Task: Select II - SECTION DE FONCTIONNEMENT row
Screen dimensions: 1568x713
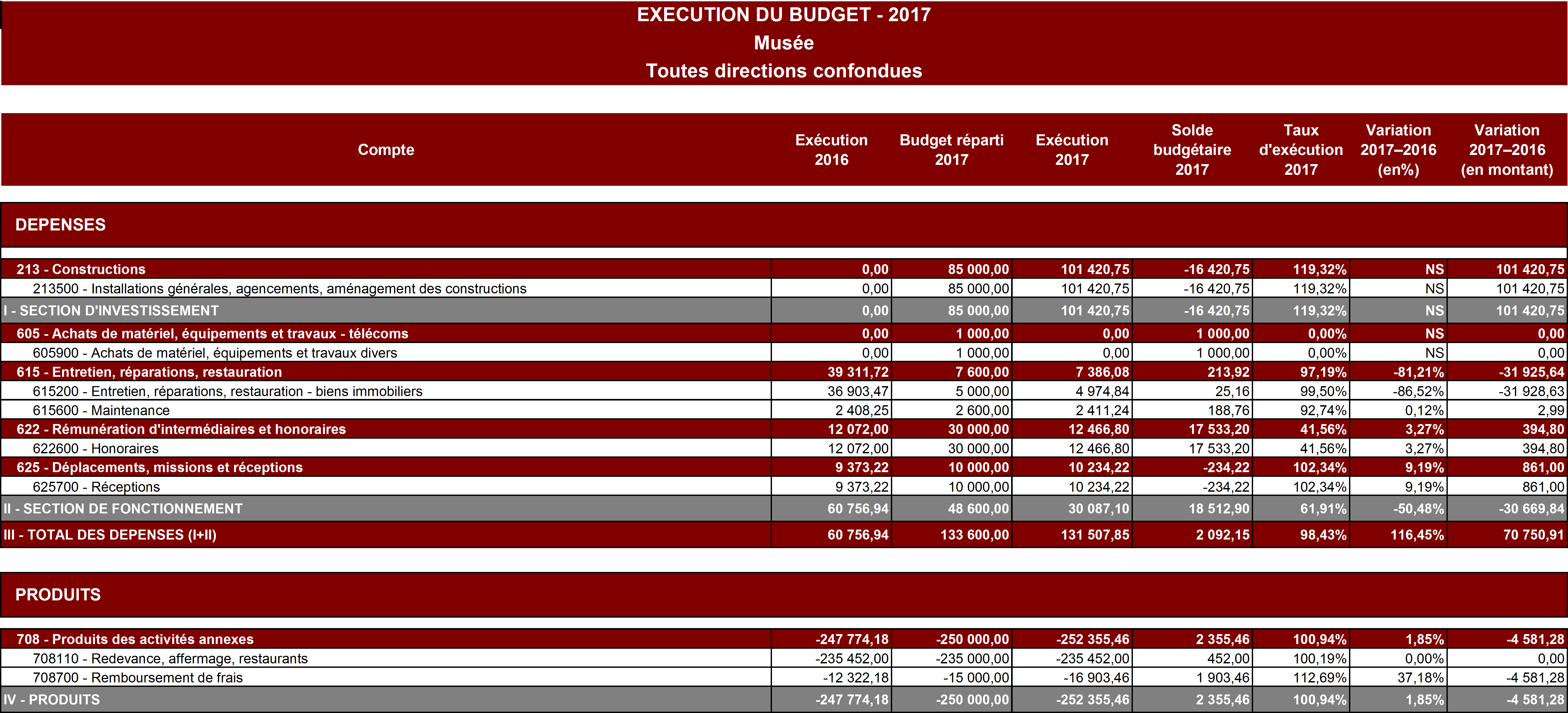Action: coord(123,509)
